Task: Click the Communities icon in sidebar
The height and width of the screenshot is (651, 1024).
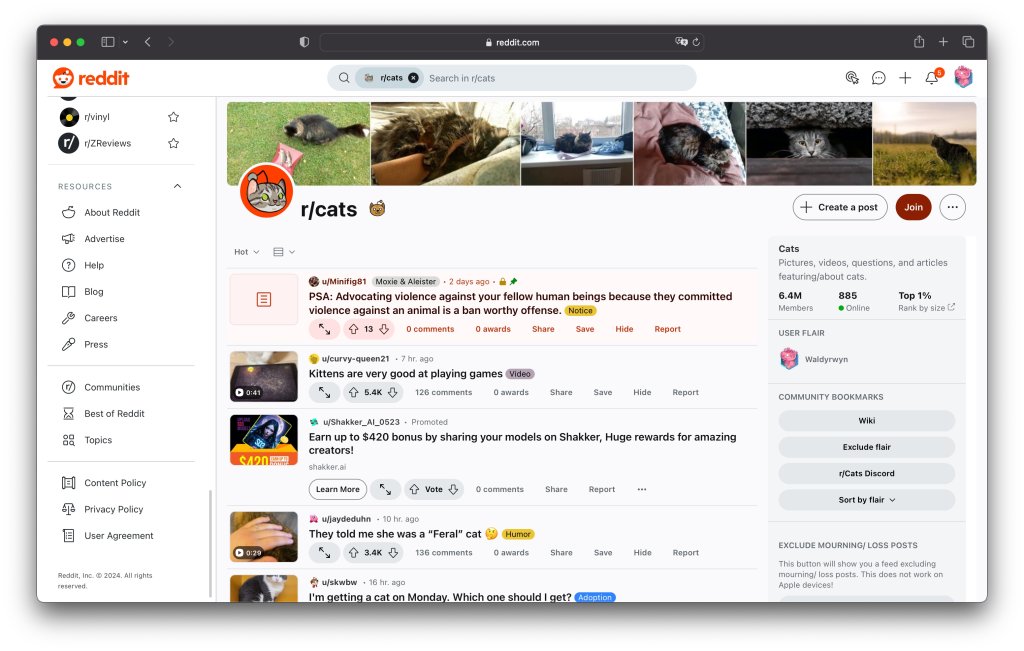Action: click(x=69, y=387)
